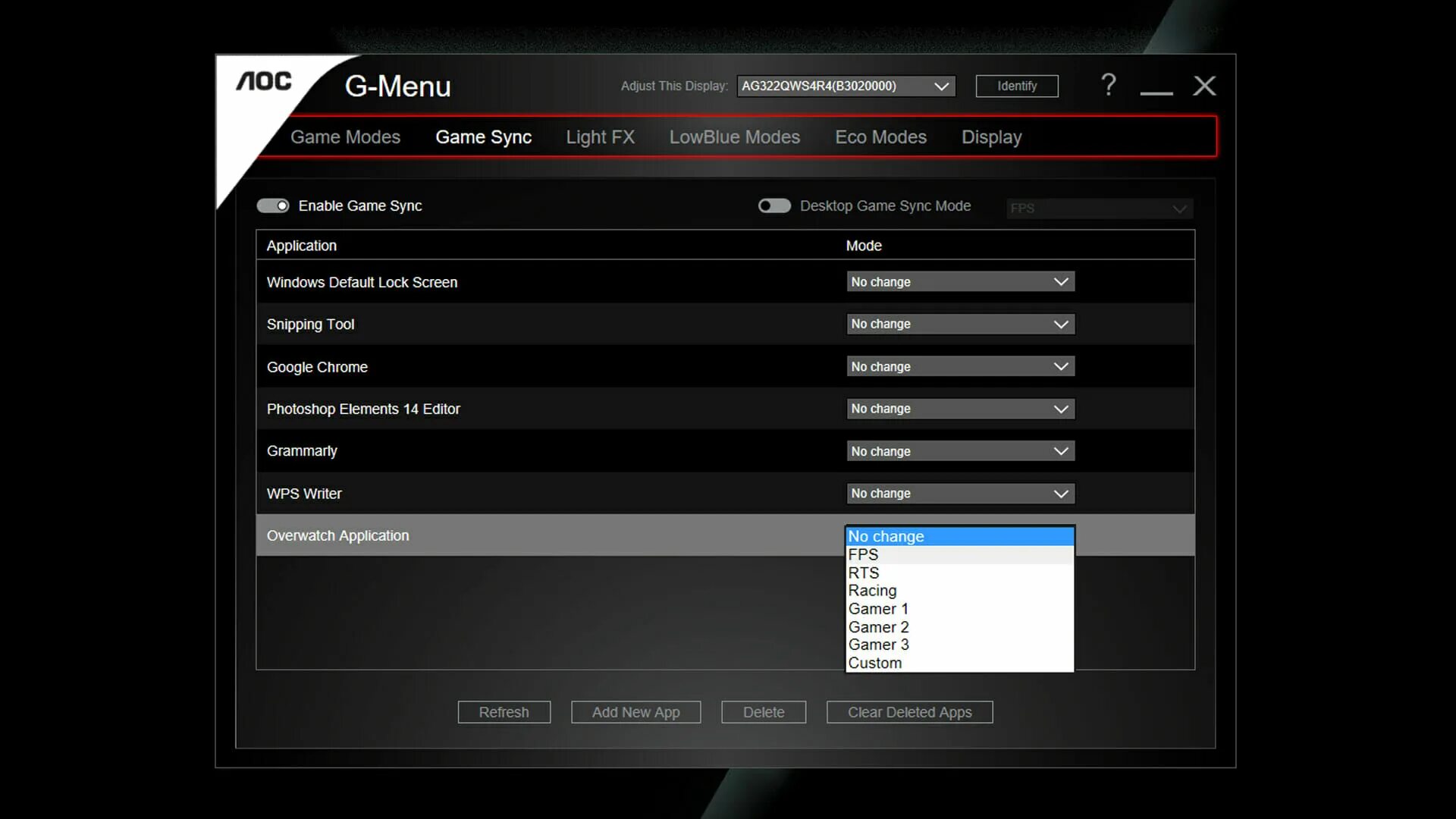The width and height of the screenshot is (1456, 819).
Task: Expand the Google Chrome mode dropdown
Action: point(960,367)
